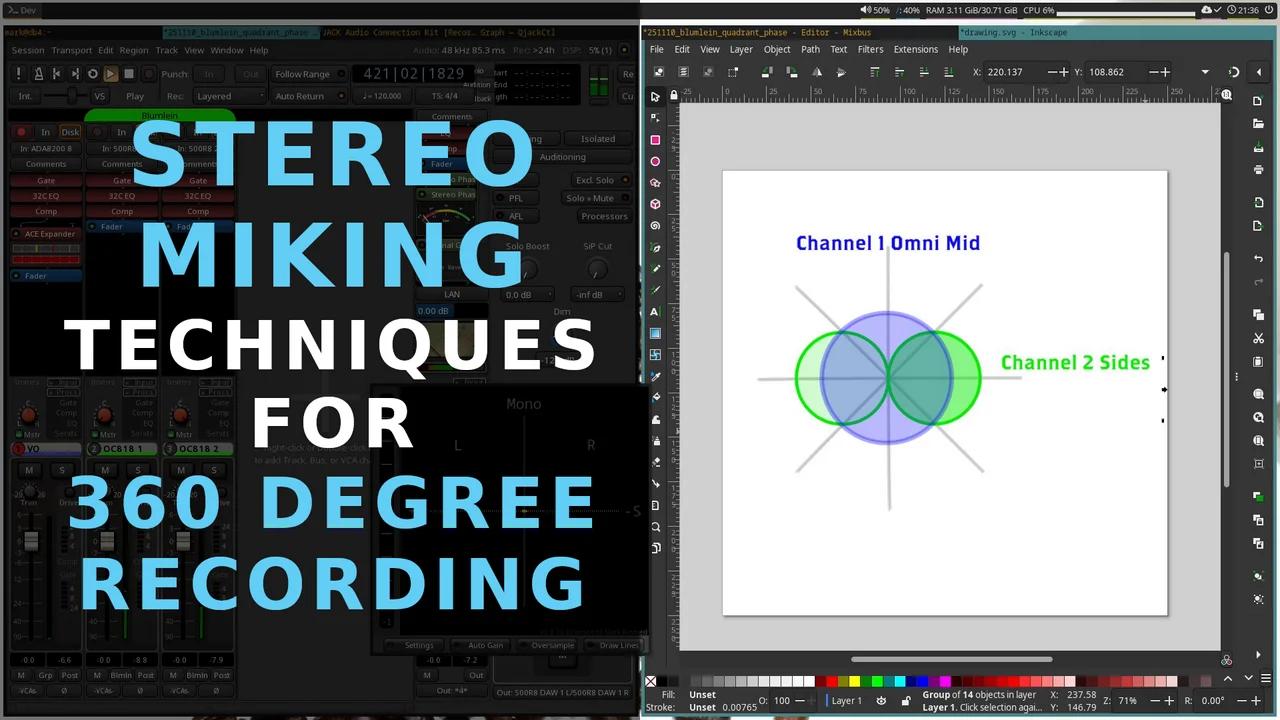This screenshot has width=1280, height=720.
Task: Open the Layered record mode dropdown
Action: 229,96
